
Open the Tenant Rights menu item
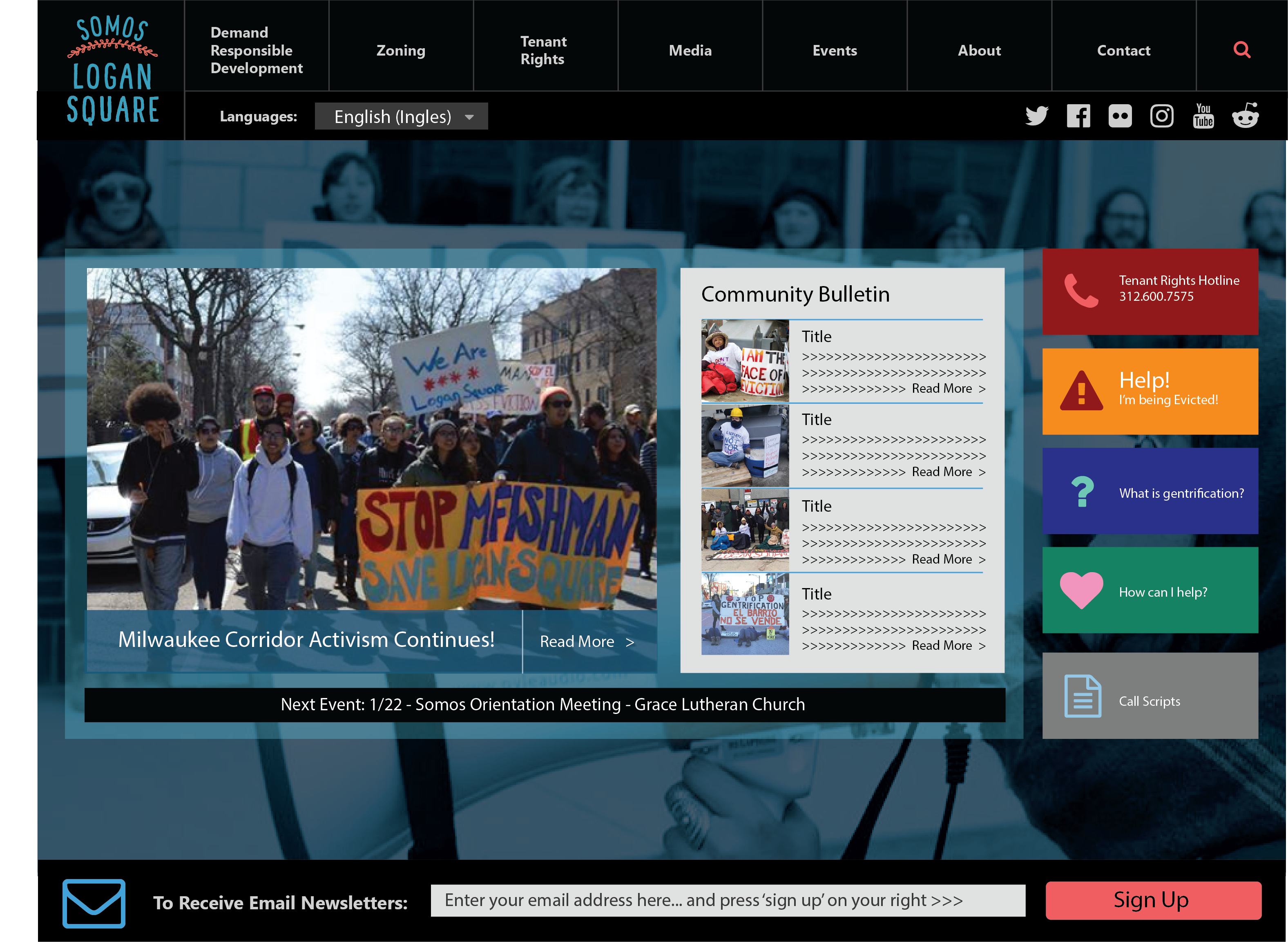click(x=543, y=50)
